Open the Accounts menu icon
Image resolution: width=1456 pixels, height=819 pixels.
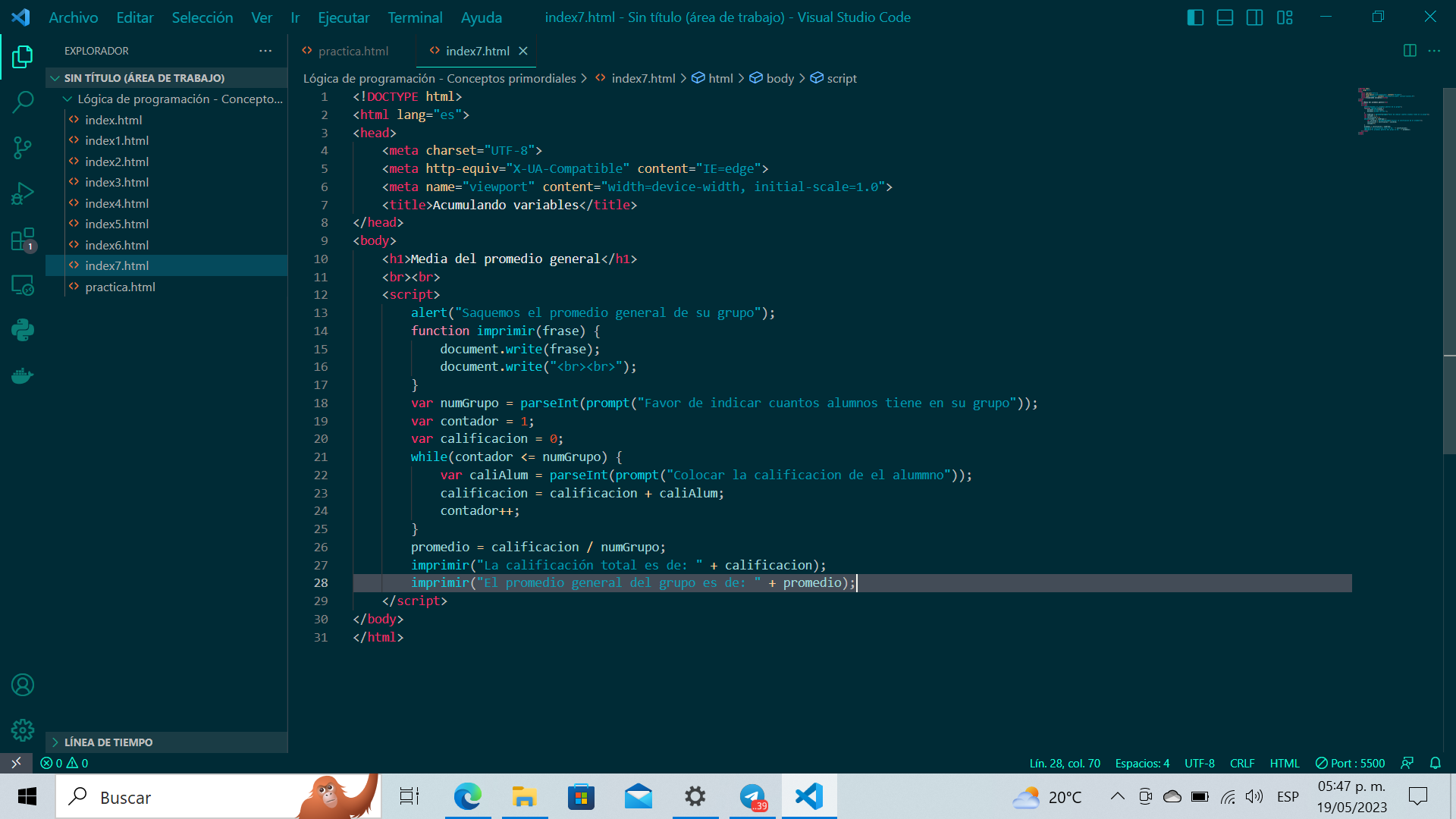click(23, 685)
